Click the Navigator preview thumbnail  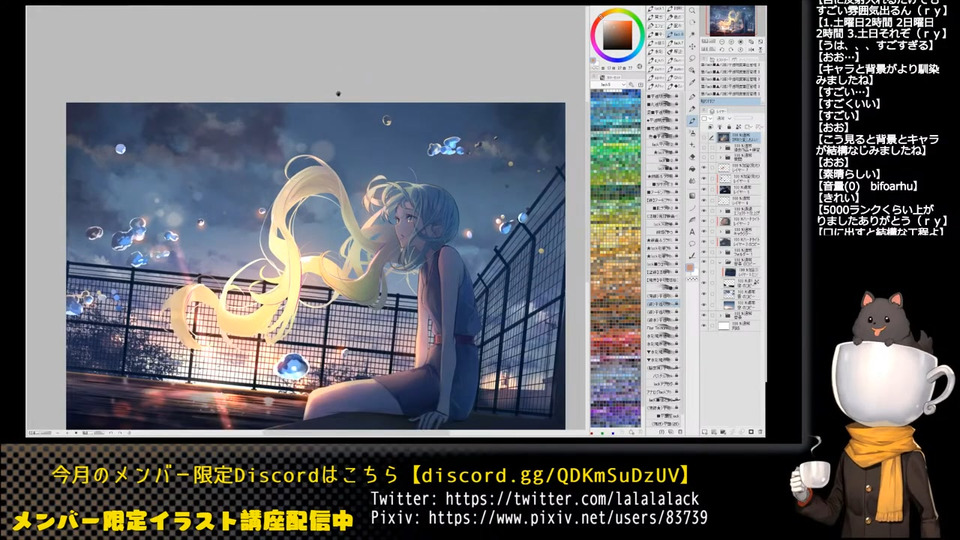tap(732, 20)
